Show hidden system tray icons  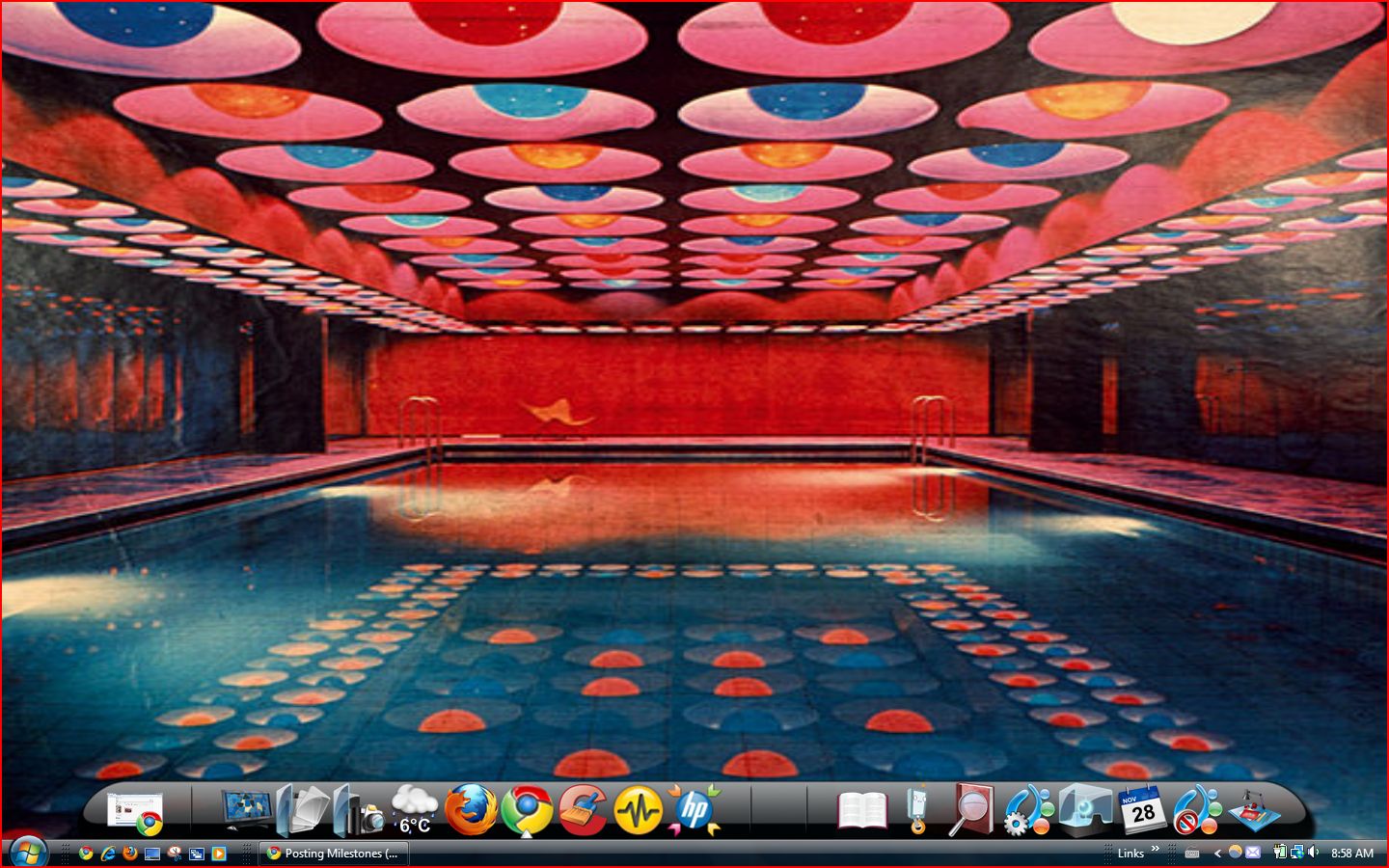[1217, 854]
